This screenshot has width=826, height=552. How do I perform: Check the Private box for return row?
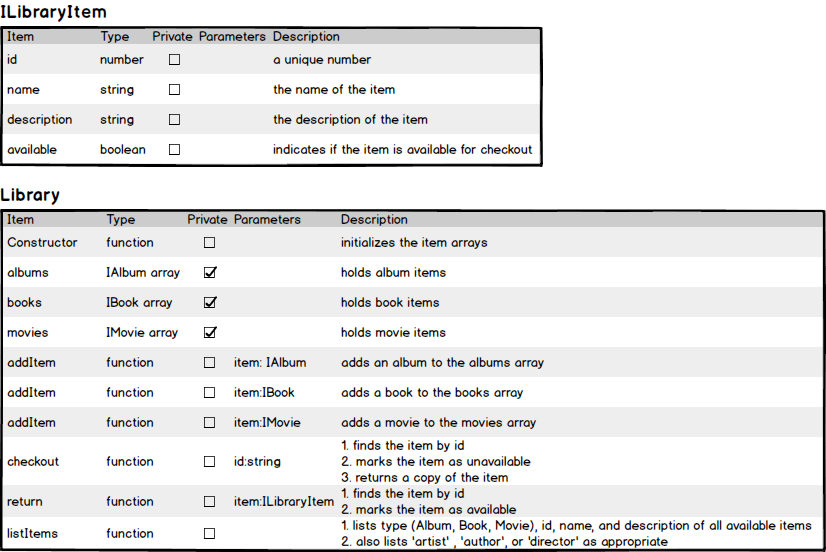210,501
